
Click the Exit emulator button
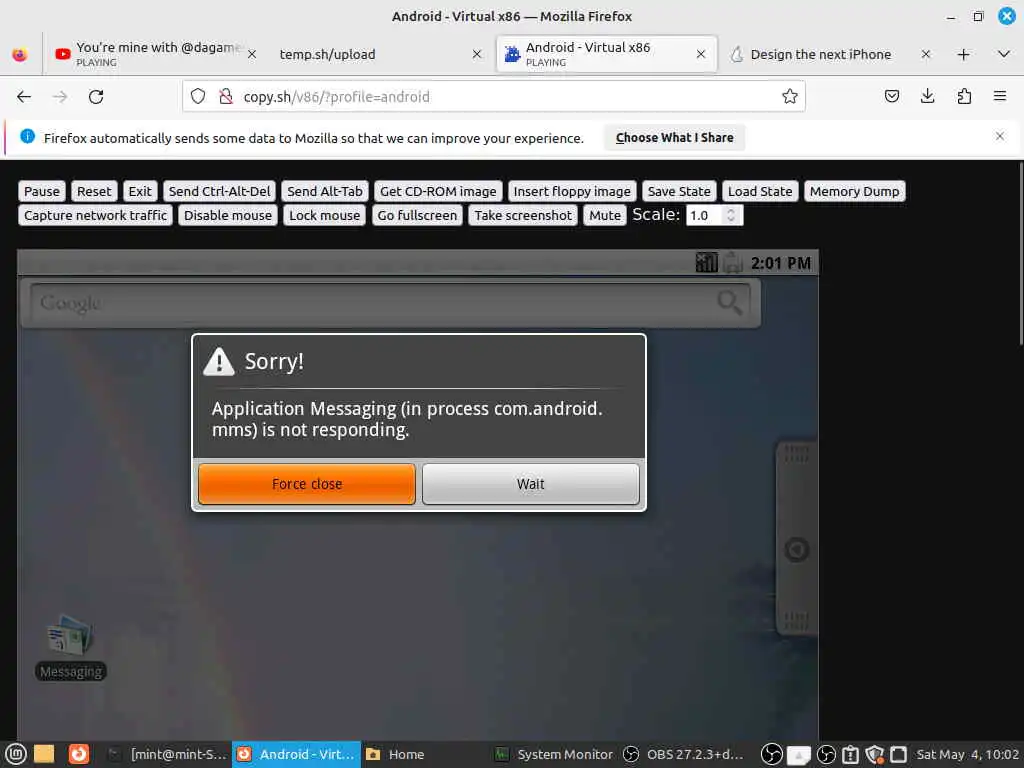(x=140, y=191)
